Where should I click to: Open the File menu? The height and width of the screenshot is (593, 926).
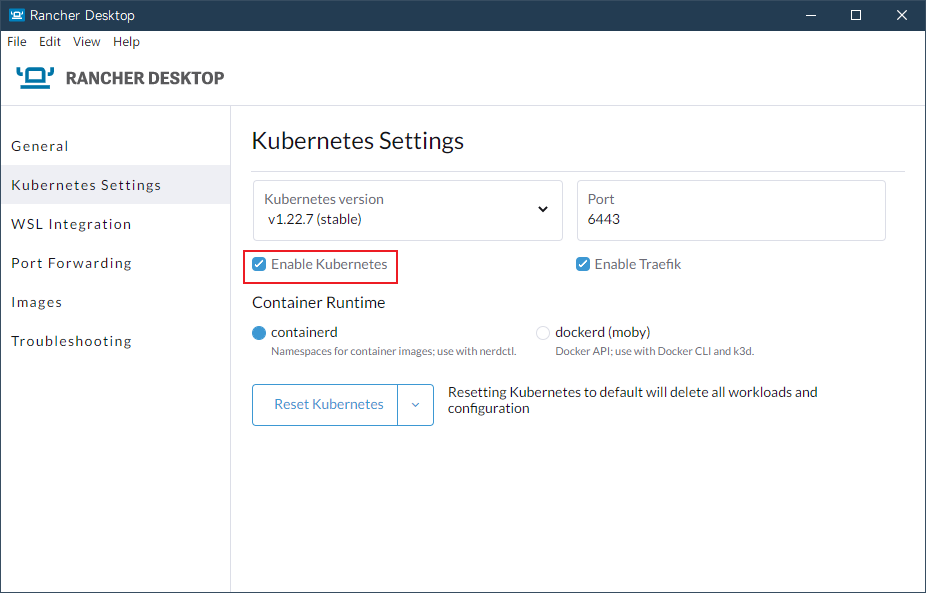point(17,42)
